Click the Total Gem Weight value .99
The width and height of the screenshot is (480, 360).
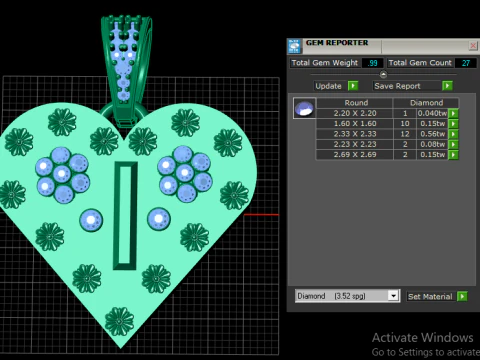372,63
